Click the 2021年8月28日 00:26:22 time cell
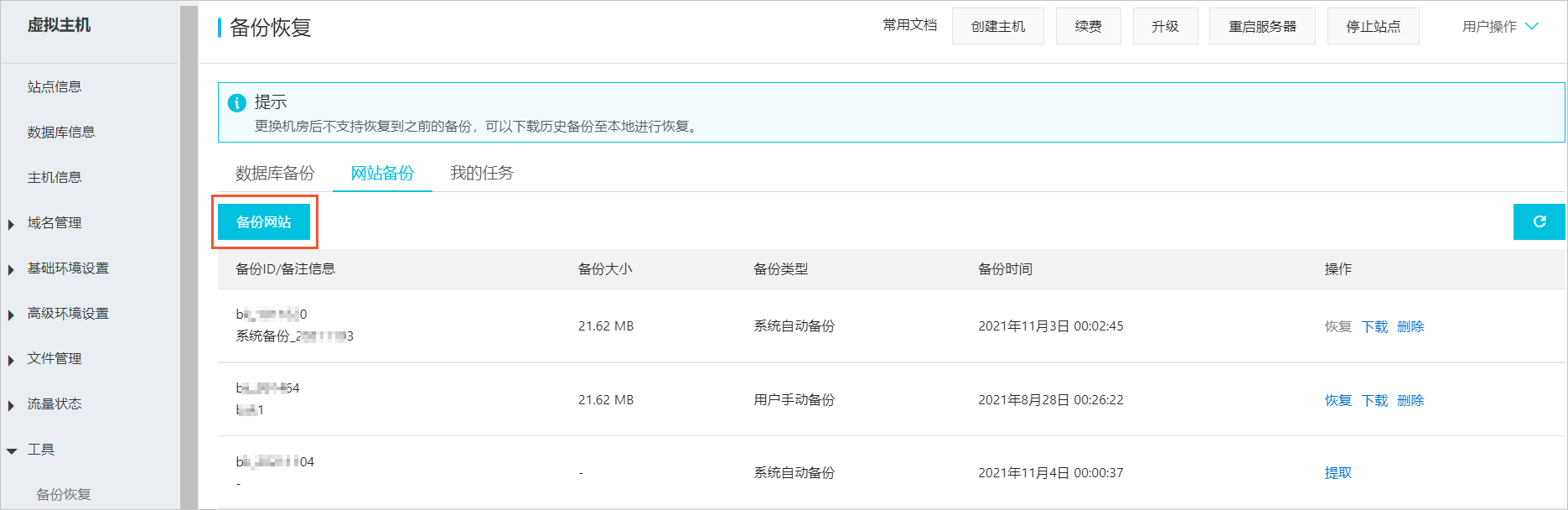Viewport: 1568px width, 510px height. pos(1051,400)
